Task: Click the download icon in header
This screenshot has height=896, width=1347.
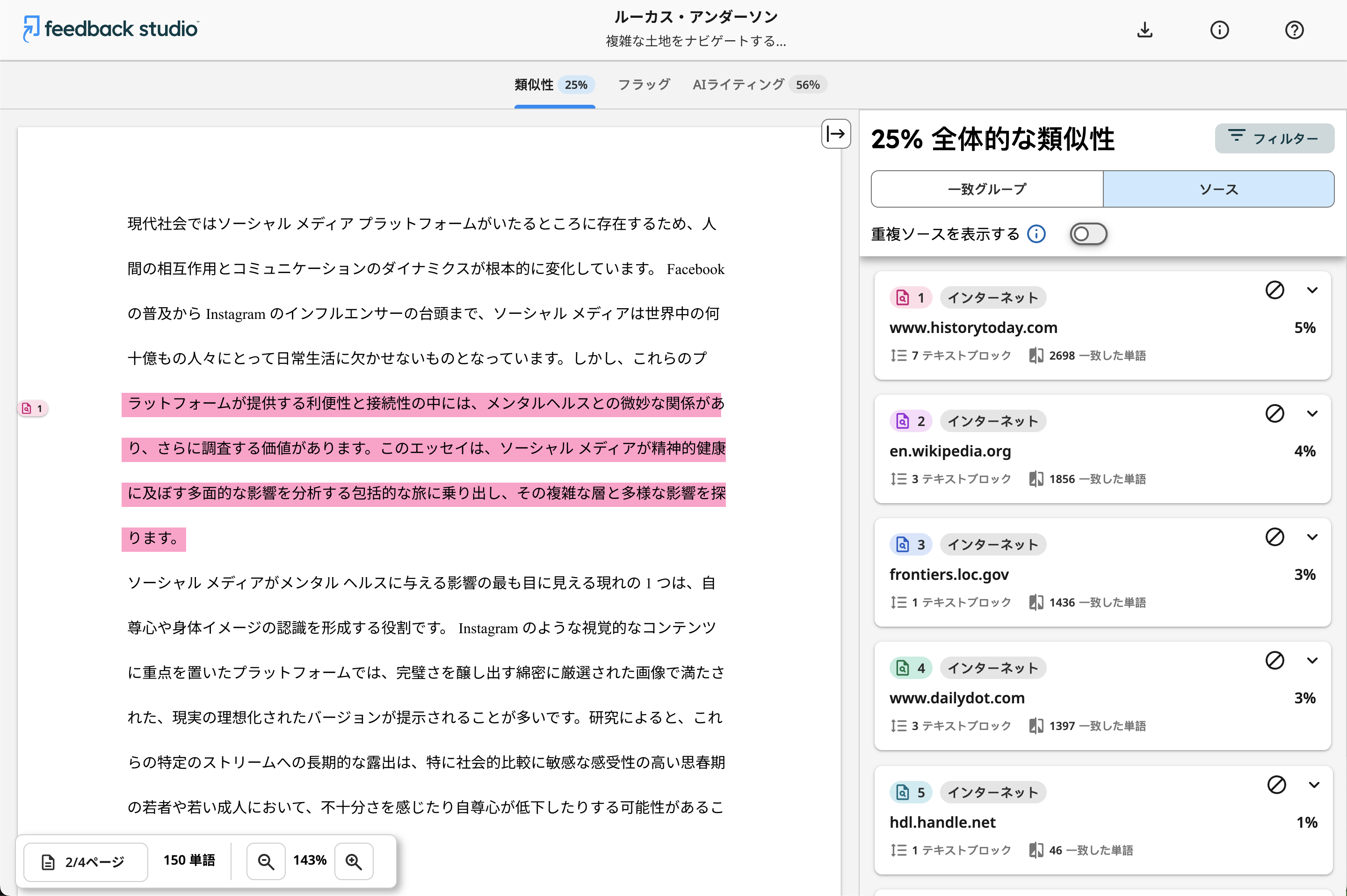Action: tap(1144, 30)
